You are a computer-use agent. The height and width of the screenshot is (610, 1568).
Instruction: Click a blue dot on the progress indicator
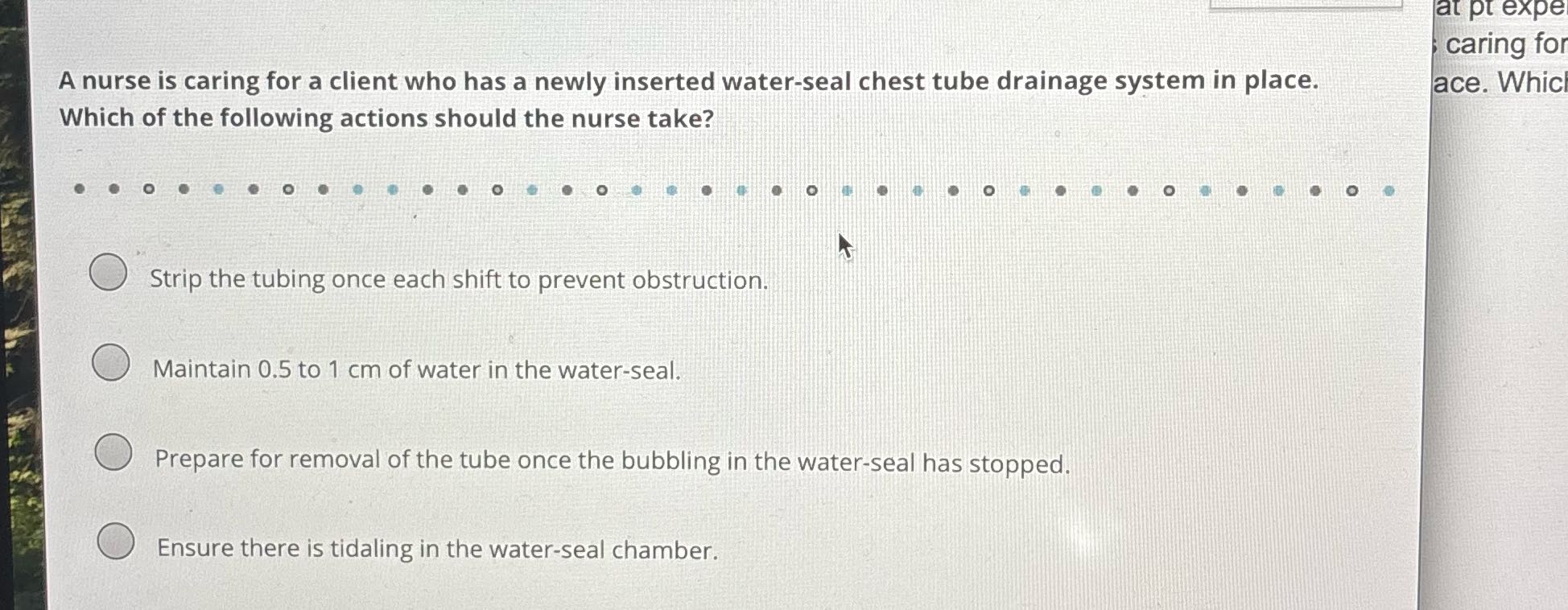coord(220,188)
